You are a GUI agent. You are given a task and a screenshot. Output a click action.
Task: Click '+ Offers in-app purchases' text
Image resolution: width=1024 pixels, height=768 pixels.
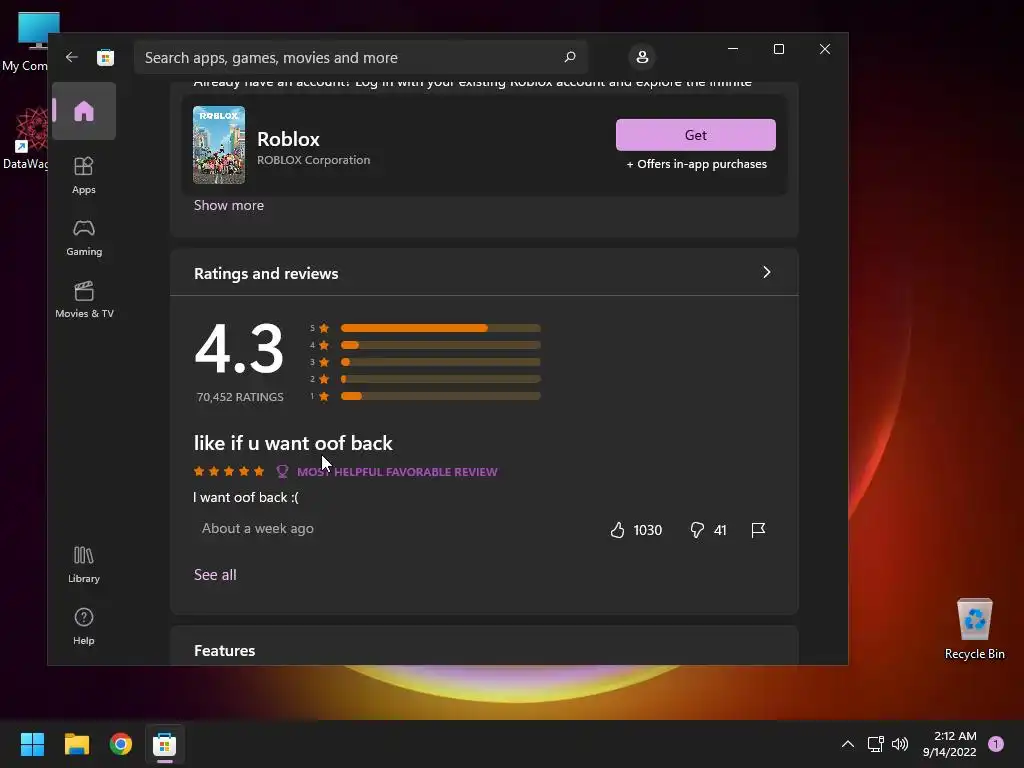coord(696,164)
